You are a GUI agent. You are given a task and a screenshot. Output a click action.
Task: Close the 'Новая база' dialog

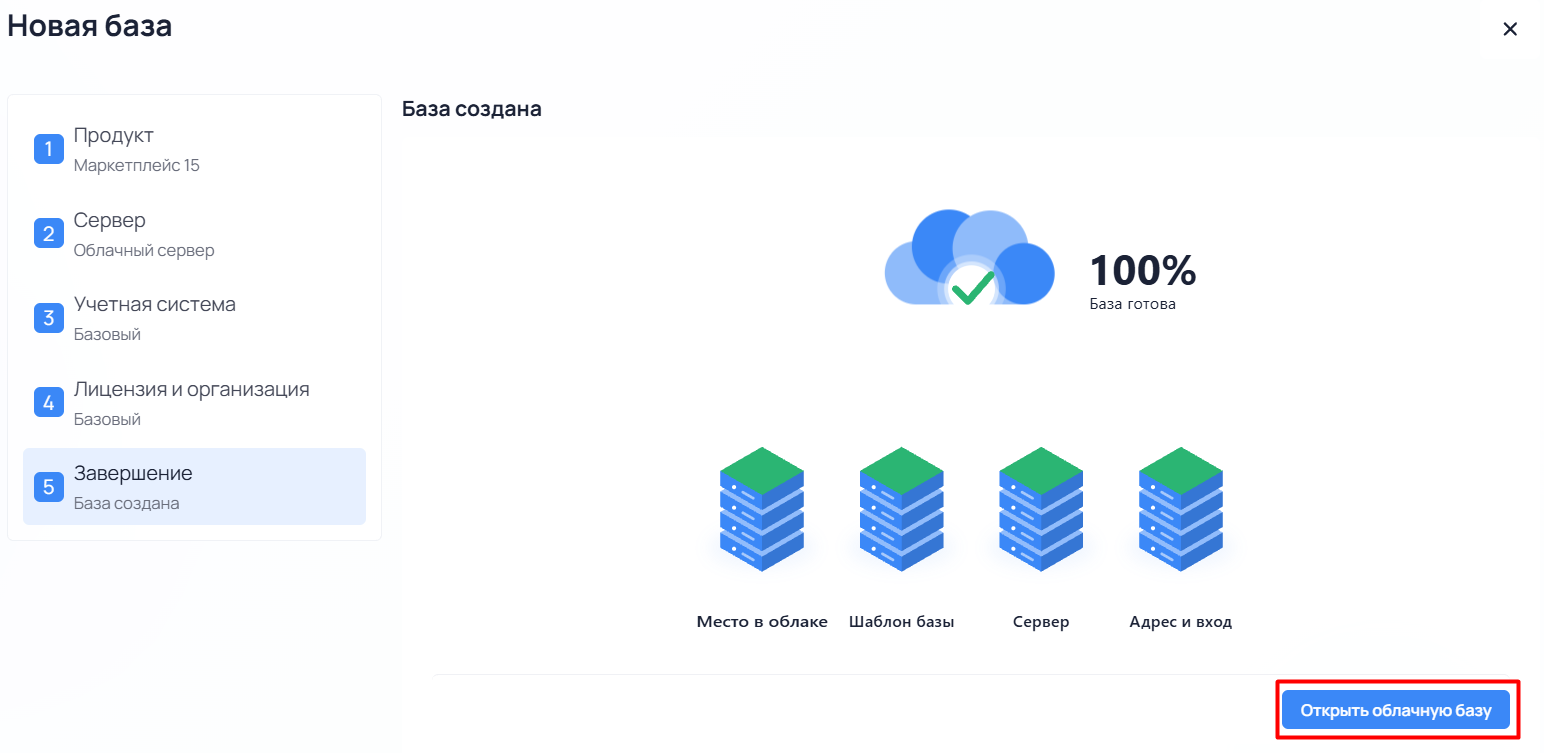(x=1510, y=29)
